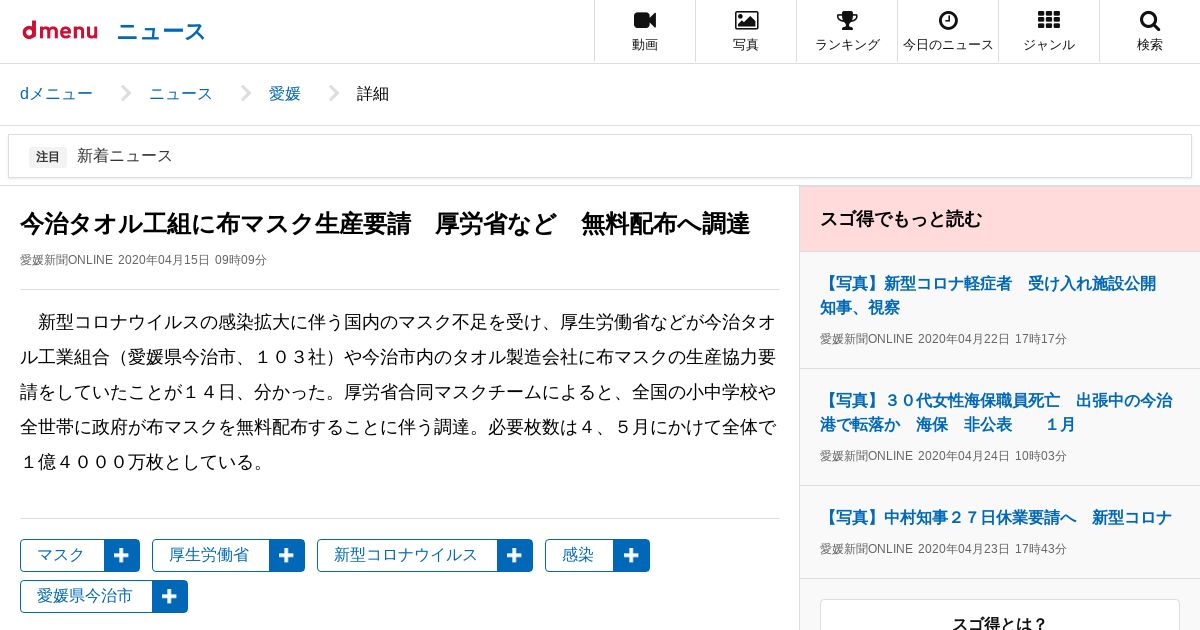
Task: Select the マスク tag label
Action: point(62,555)
